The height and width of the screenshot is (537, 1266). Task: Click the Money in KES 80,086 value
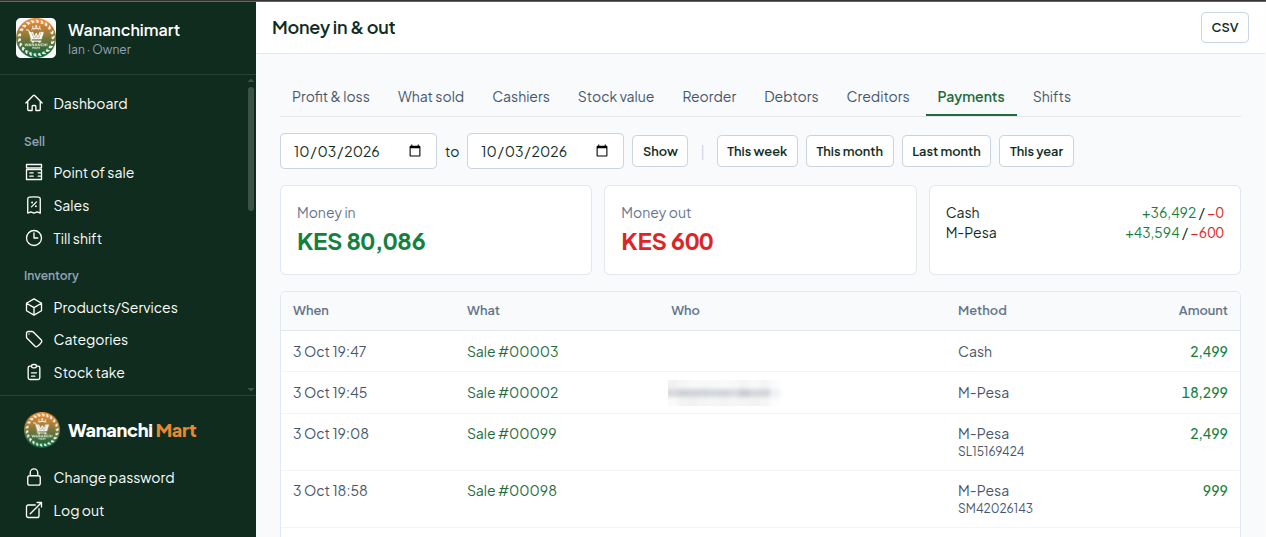[x=361, y=242]
